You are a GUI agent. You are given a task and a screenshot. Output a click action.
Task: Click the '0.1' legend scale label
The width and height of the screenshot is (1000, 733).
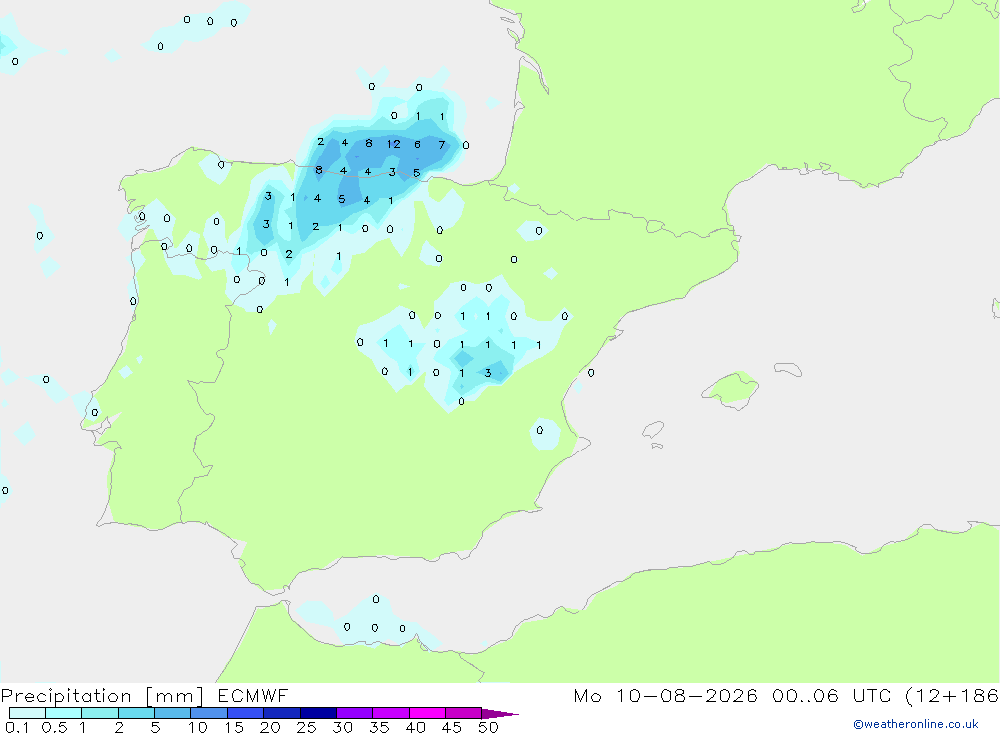click(17, 727)
